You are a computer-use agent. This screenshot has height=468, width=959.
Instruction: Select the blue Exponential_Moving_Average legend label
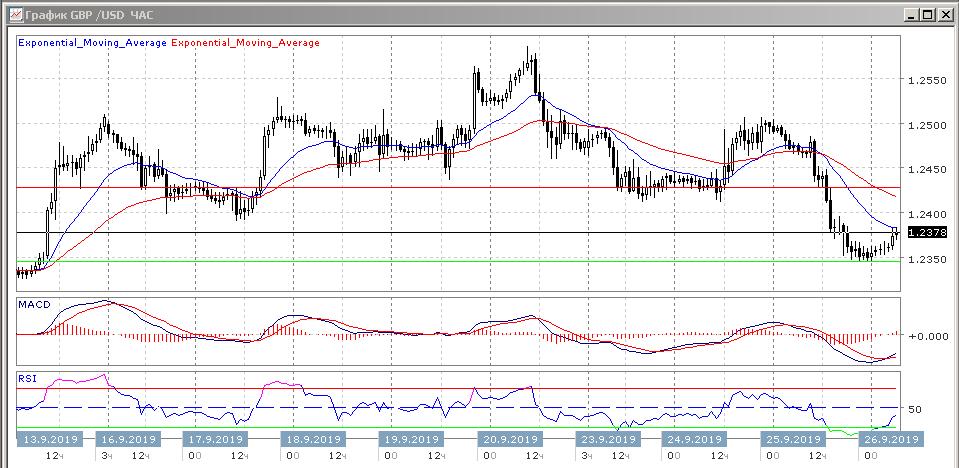point(92,43)
